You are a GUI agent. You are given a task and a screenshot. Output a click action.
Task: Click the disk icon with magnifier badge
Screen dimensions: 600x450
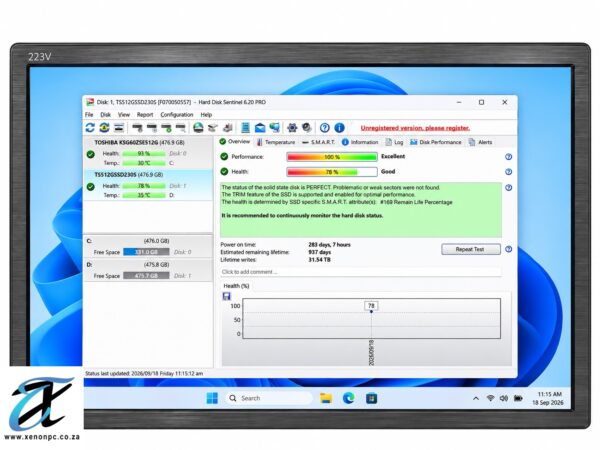point(181,127)
